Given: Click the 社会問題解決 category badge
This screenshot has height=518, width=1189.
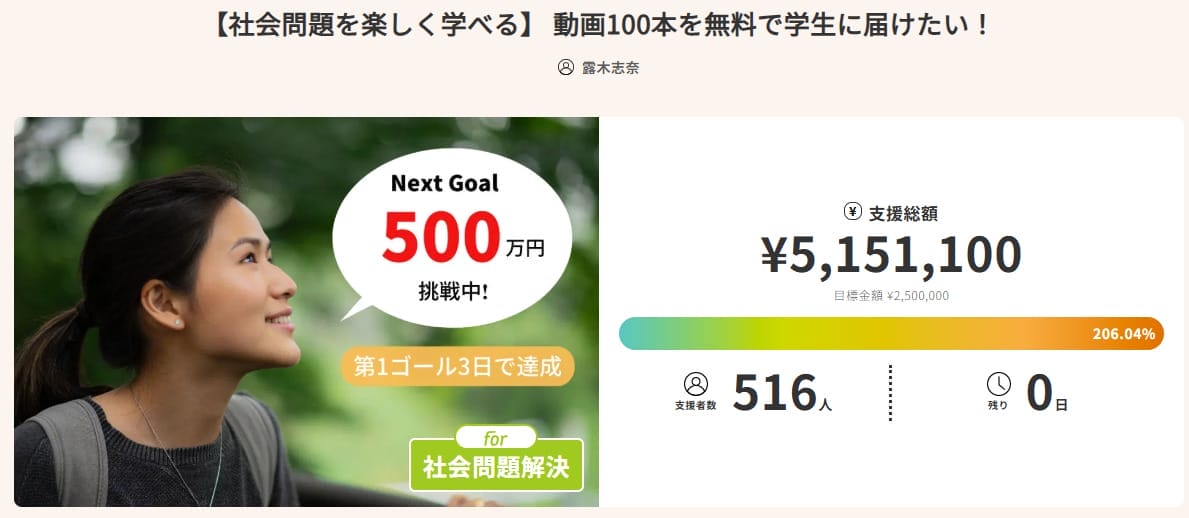Looking at the screenshot, I should pyautogui.click(x=496, y=466).
